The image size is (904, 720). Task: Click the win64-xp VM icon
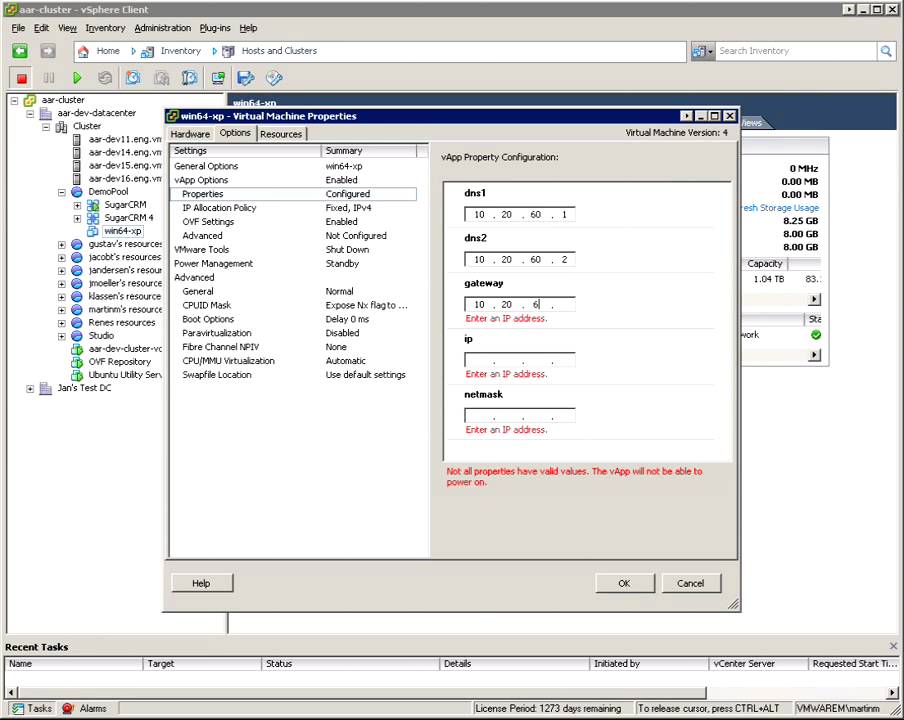pos(93,231)
